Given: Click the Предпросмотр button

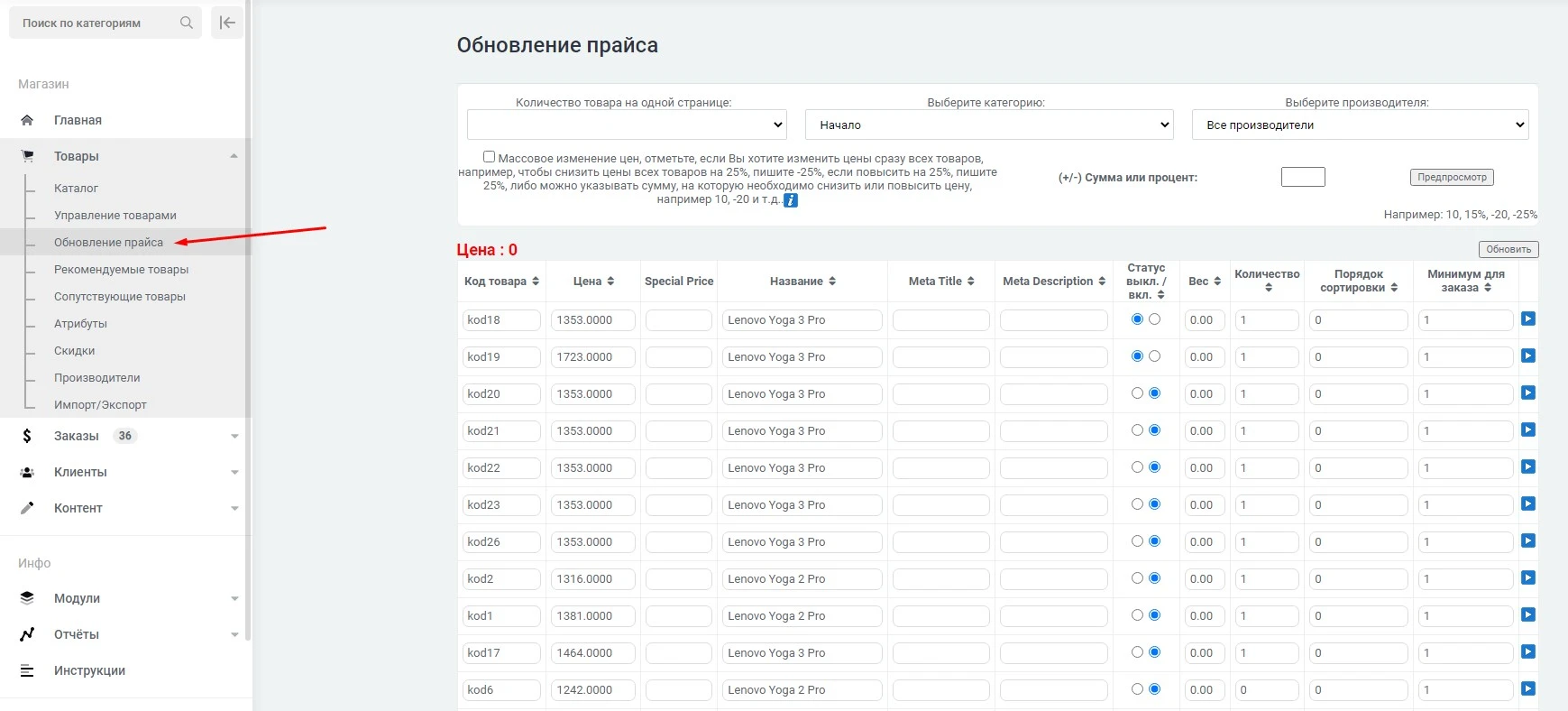Looking at the screenshot, I should click(1452, 178).
